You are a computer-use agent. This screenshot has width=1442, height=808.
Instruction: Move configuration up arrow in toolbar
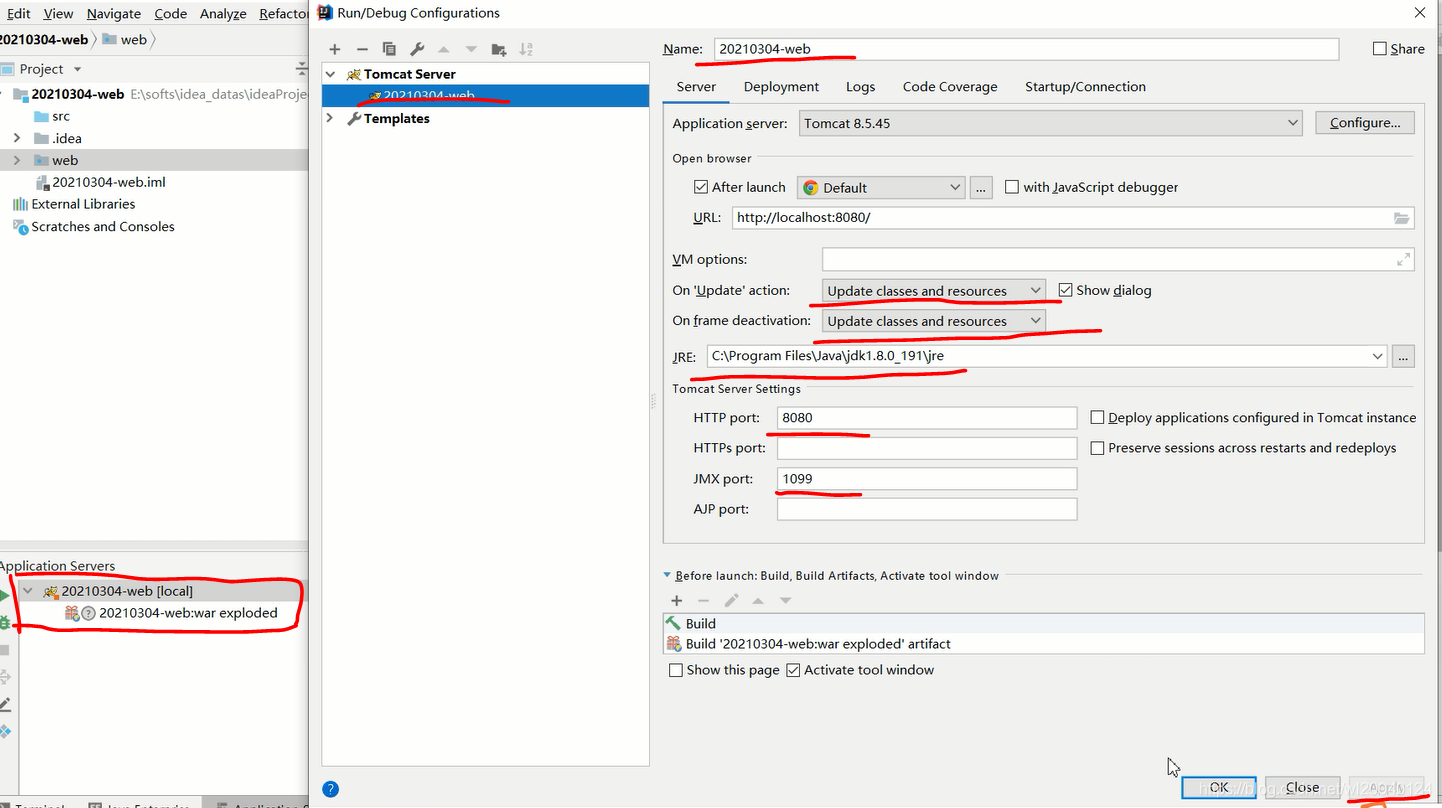444,49
